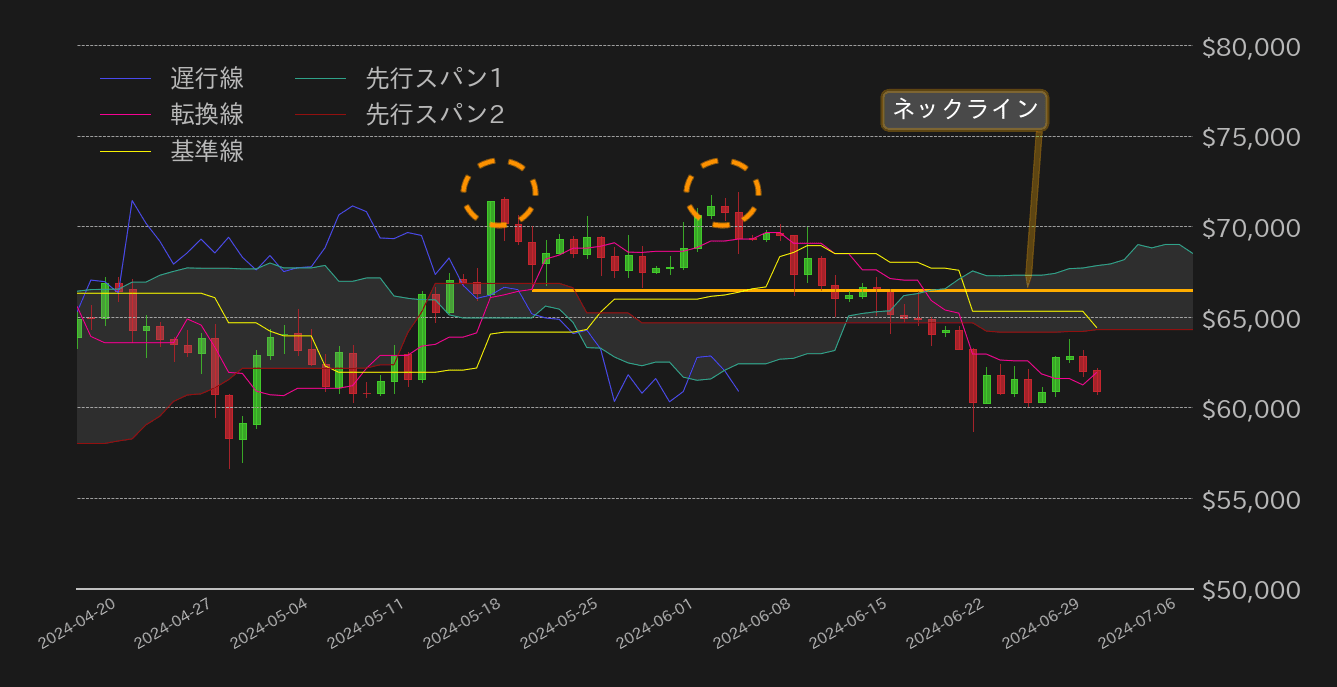Hide the 転換線 series via legend
The width and height of the screenshot is (1337, 687).
tap(206, 115)
